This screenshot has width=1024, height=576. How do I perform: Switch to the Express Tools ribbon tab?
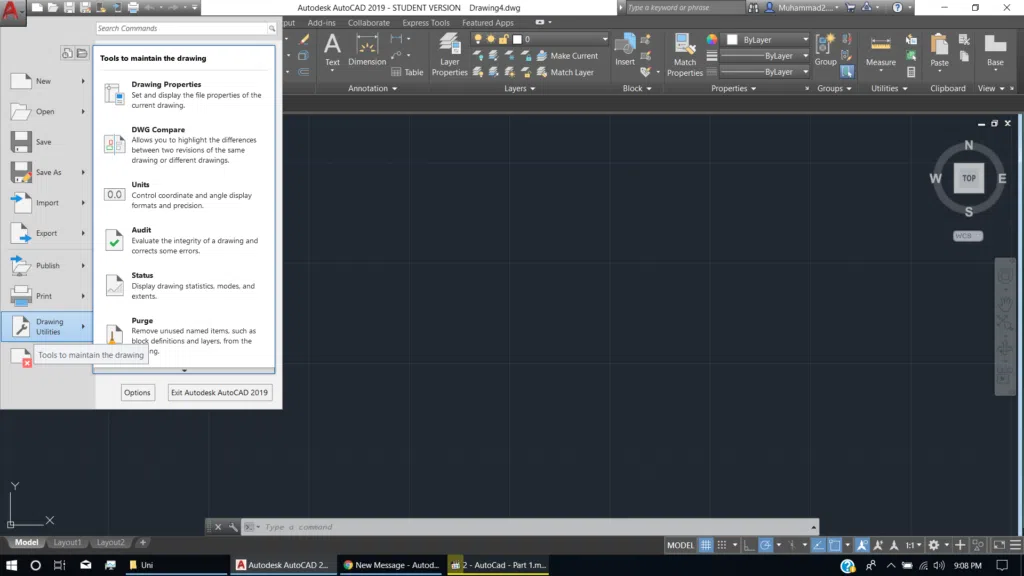tap(426, 22)
